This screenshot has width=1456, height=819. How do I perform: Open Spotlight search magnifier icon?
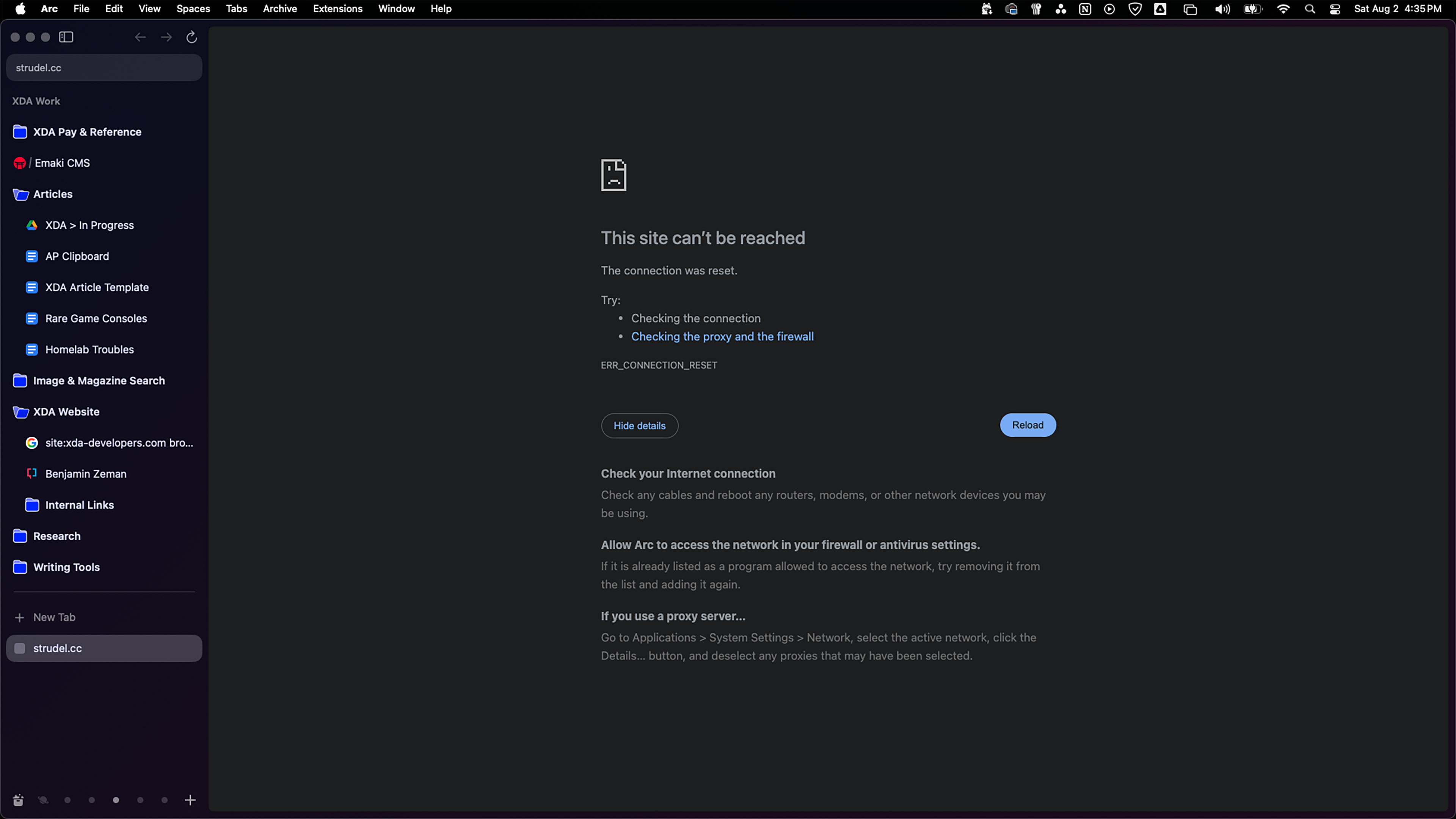point(1310,9)
